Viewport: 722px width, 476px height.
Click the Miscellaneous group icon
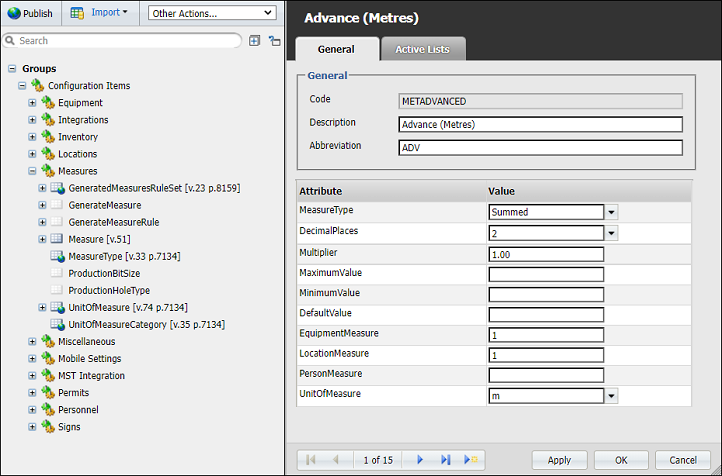click(x=48, y=341)
